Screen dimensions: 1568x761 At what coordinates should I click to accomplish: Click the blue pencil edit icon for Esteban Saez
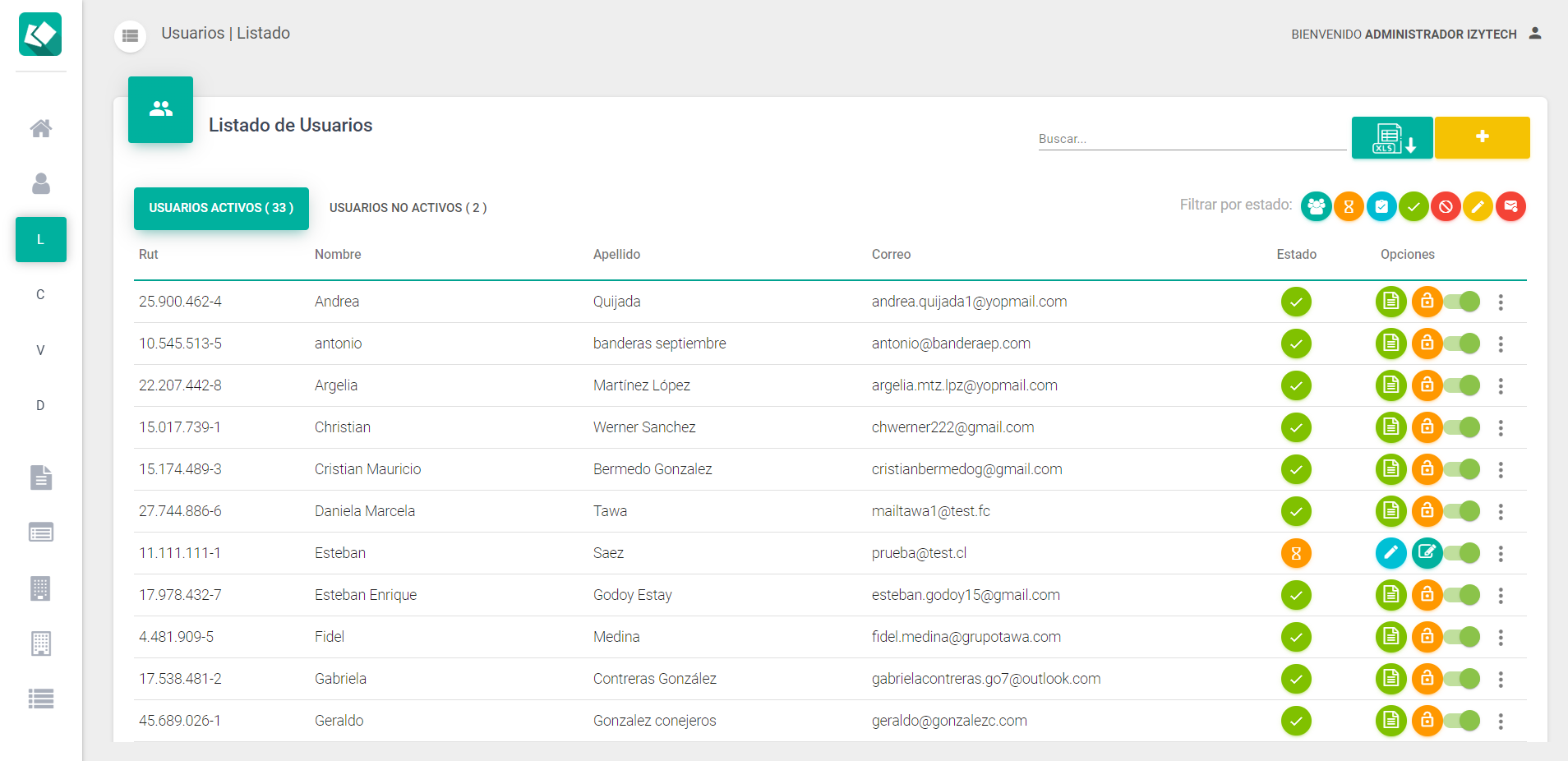(1390, 553)
